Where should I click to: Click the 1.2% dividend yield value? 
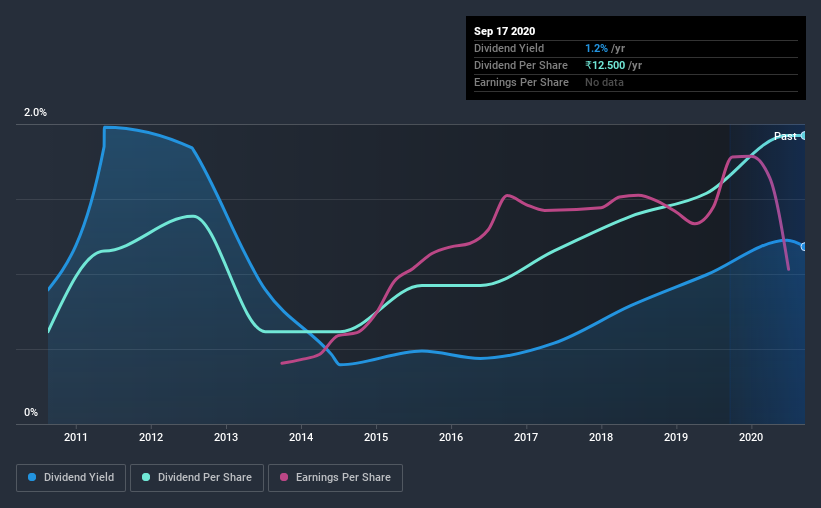596,48
